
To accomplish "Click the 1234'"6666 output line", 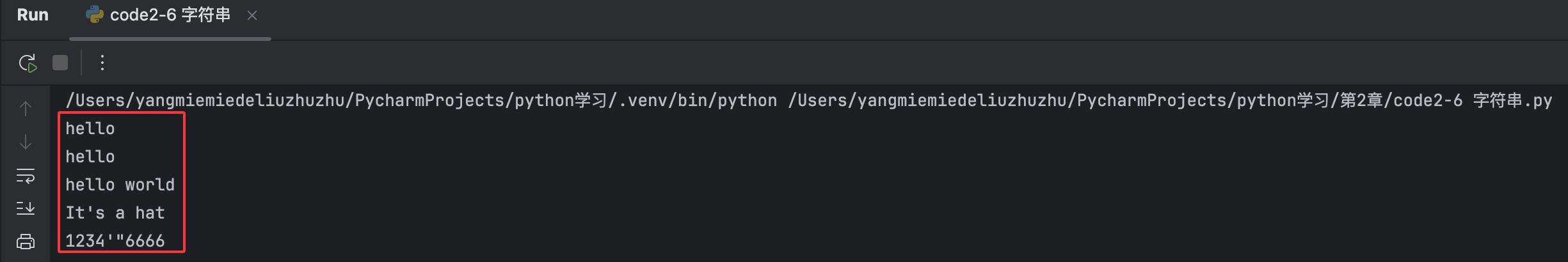I will 115,241.
